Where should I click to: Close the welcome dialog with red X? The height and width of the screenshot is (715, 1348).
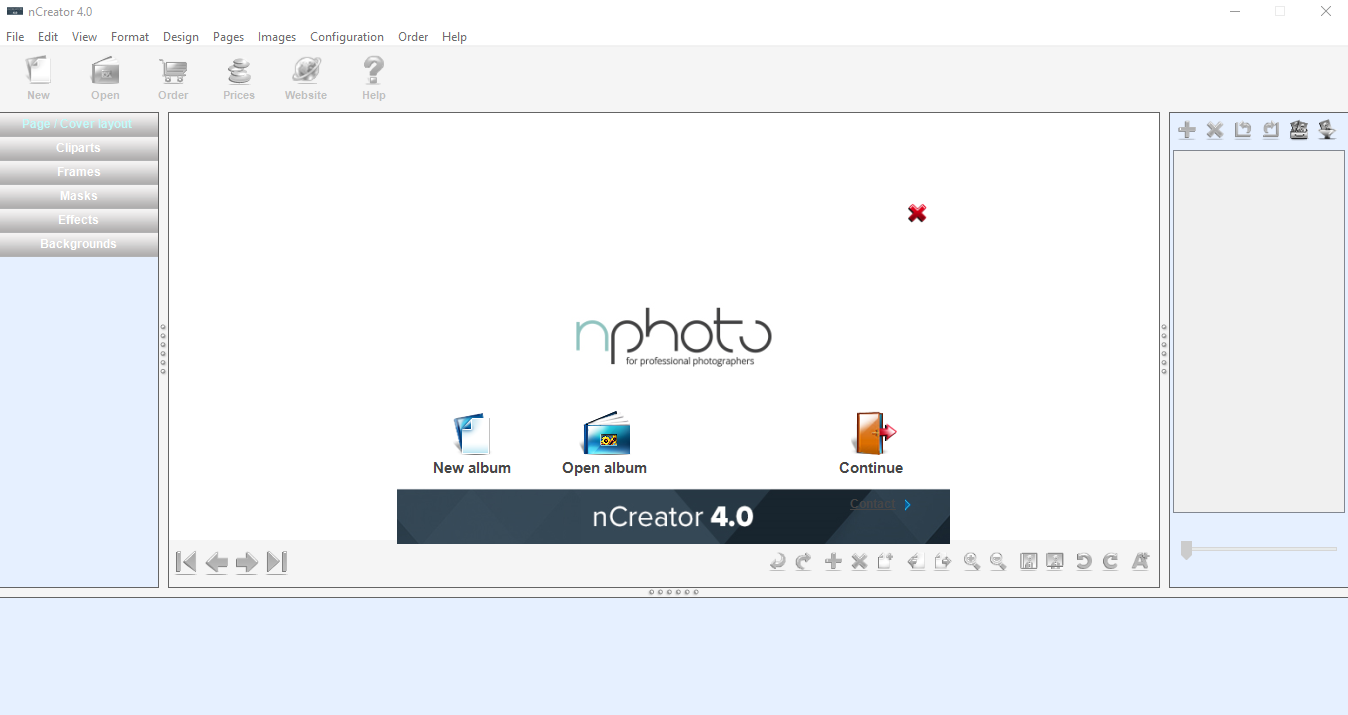[917, 213]
